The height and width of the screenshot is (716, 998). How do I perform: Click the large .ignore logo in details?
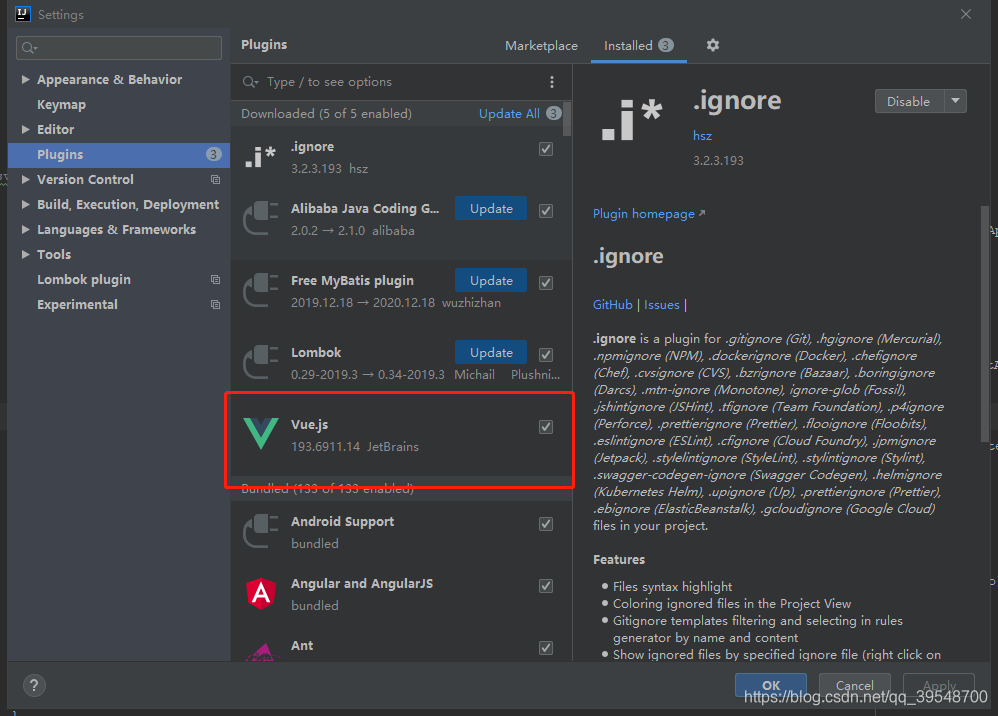pos(632,120)
